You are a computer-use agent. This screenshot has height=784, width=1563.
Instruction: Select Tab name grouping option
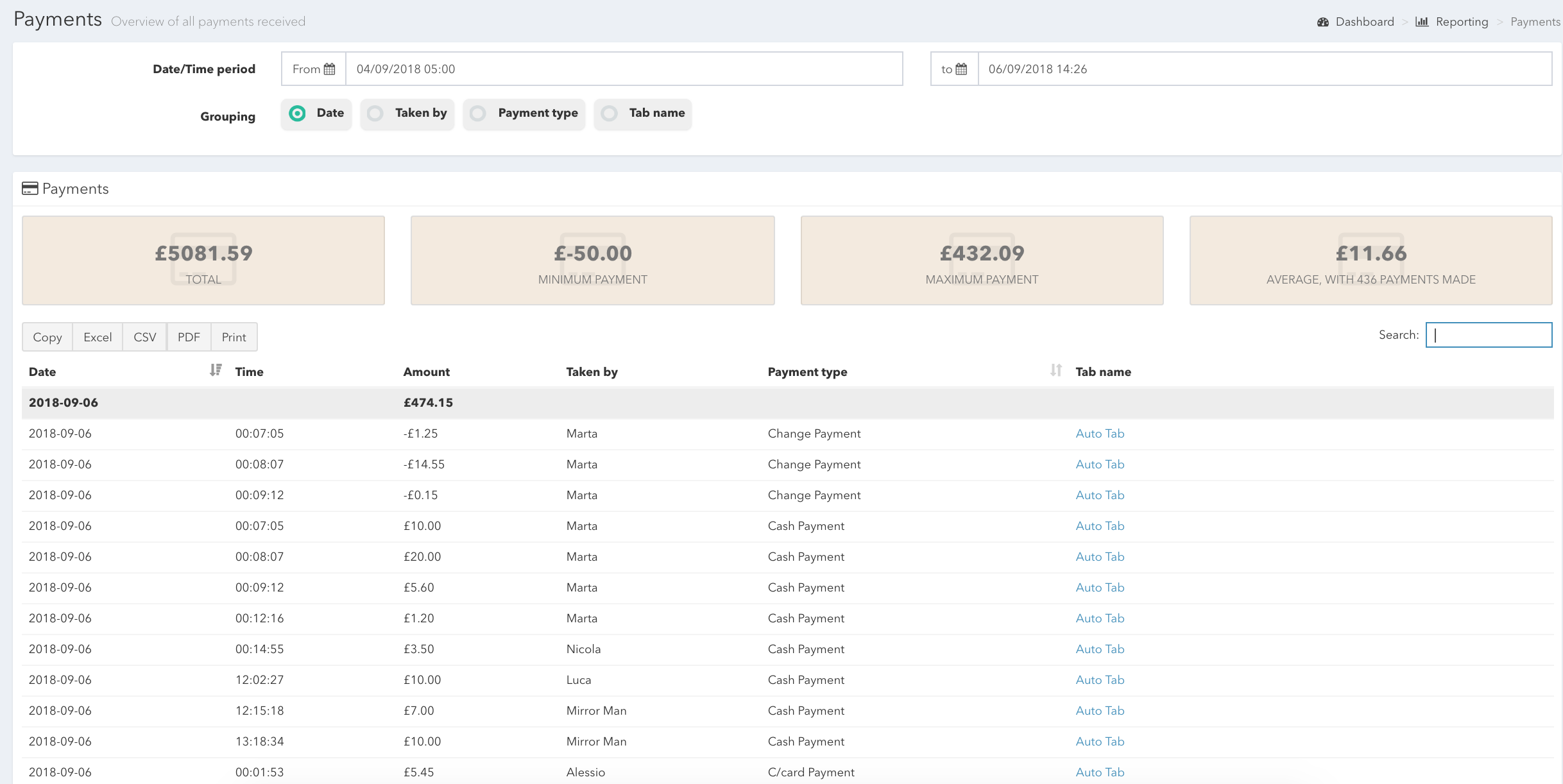(x=610, y=114)
